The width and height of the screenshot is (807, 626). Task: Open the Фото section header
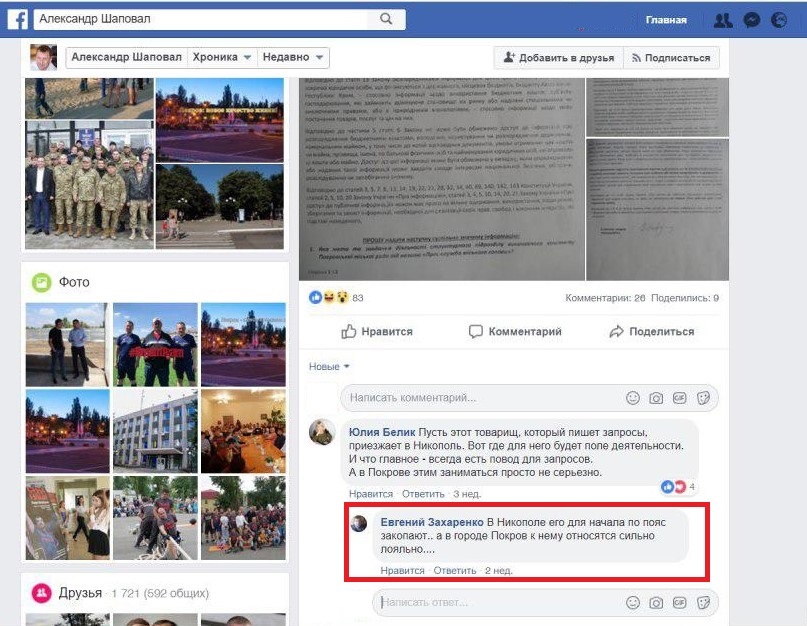point(73,280)
